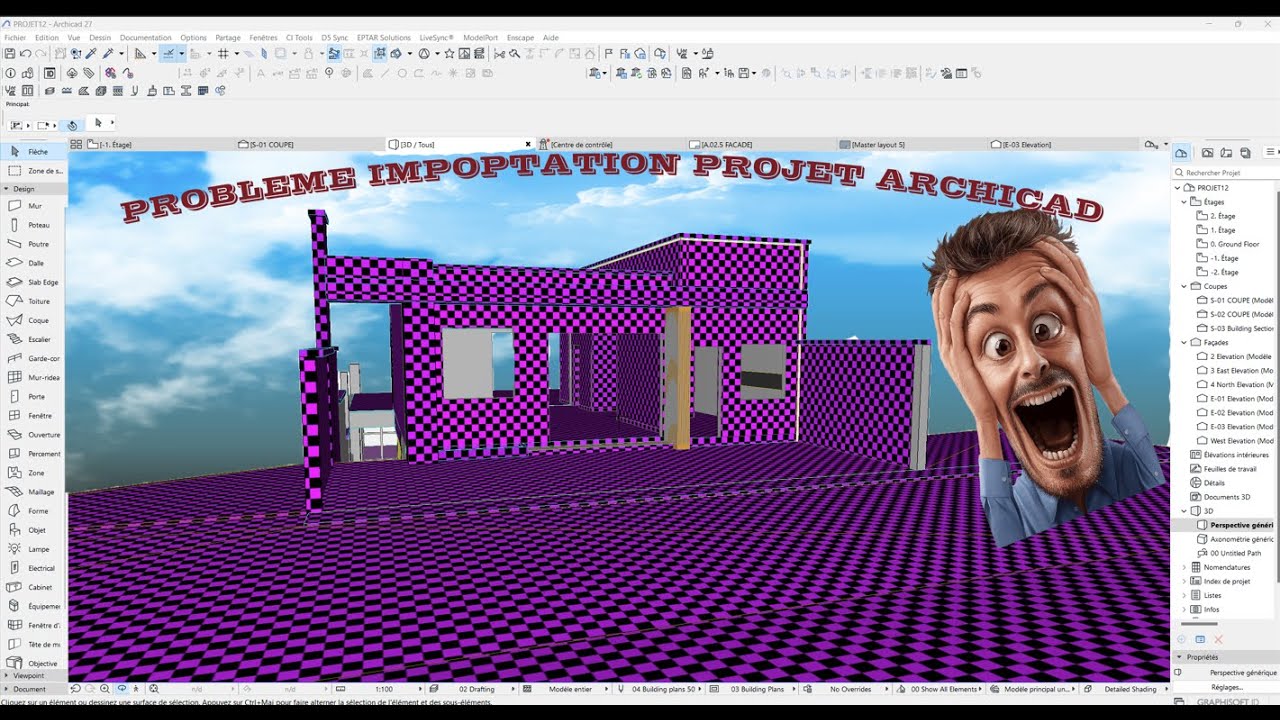Switch to the A.02.5 FACADE tab
The height and width of the screenshot is (720, 1280).
tap(762, 144)
